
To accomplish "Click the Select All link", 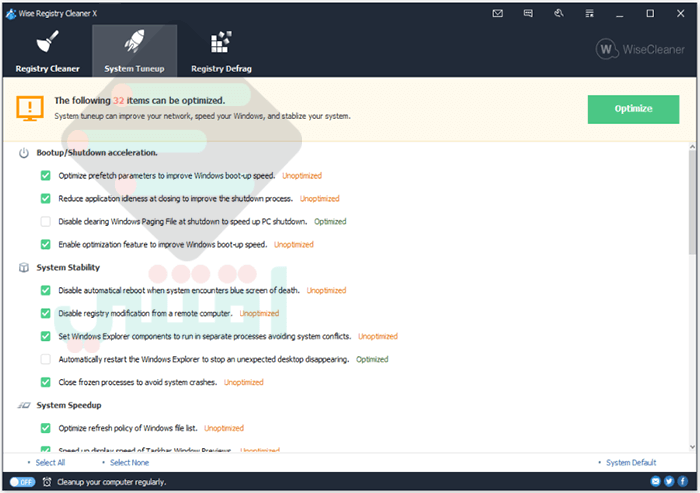I will (50, 463).
